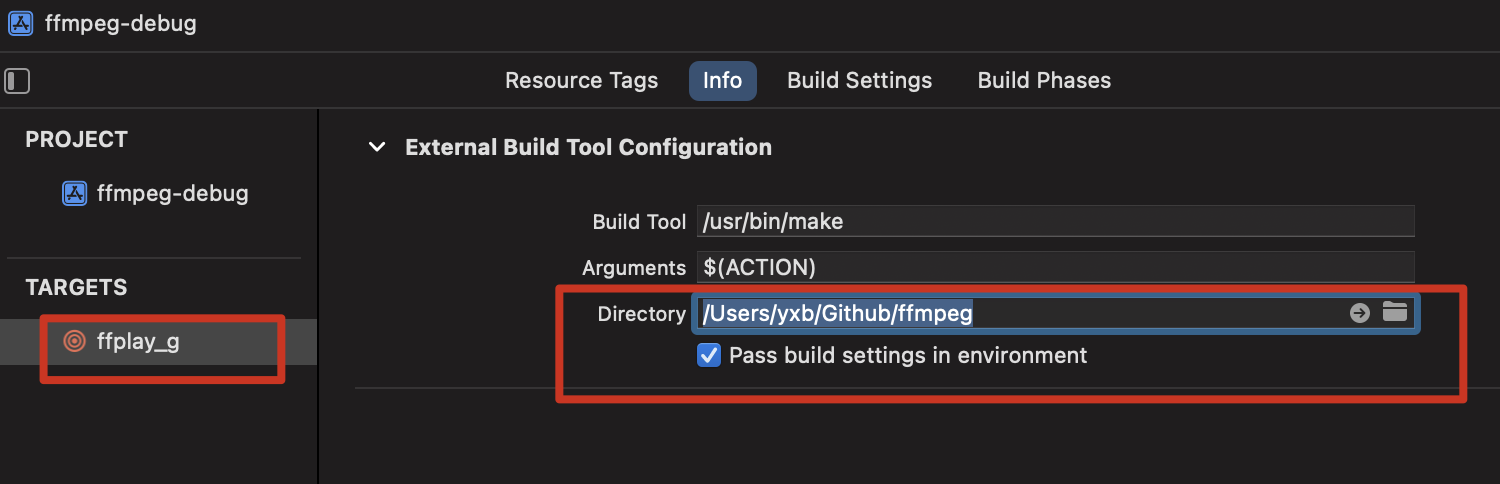Screen dimensions: 1500x484
Task: Click the reveal arrow icon in Directory field
Action: (x=1359, y=313)
